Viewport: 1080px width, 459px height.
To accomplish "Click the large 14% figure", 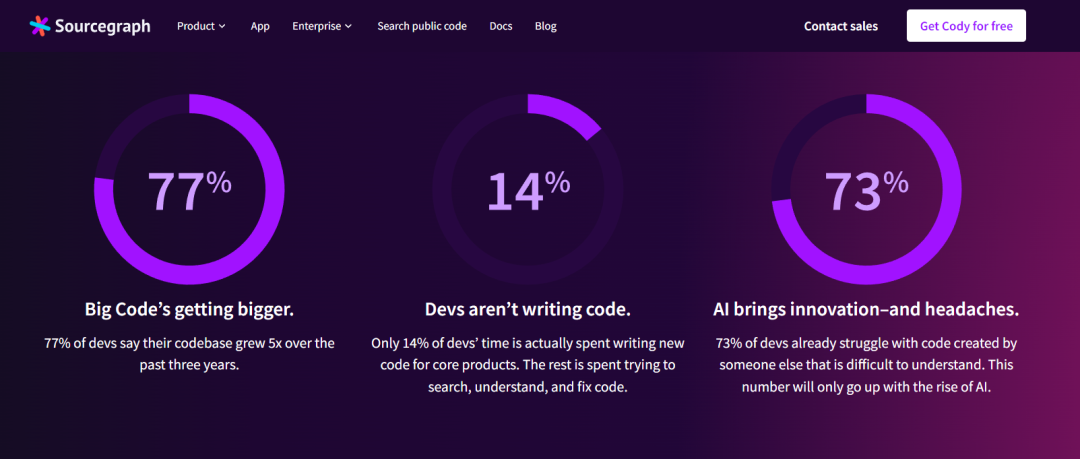I will (528, 190).
